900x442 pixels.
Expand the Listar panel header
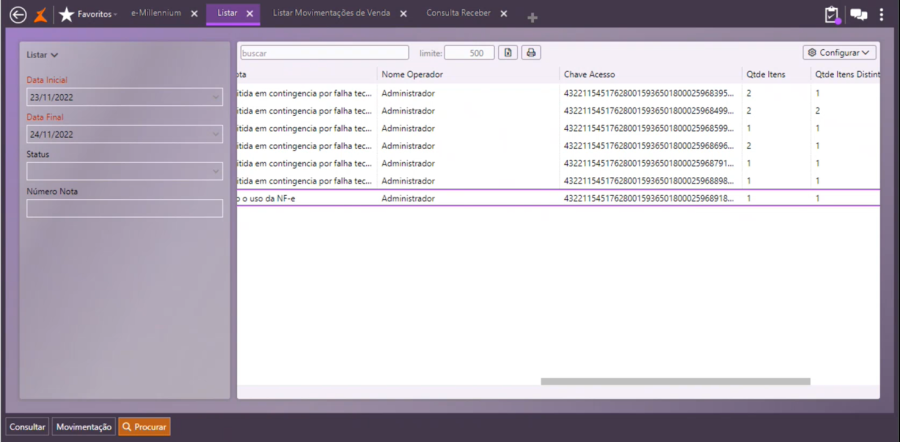[43, 55]
